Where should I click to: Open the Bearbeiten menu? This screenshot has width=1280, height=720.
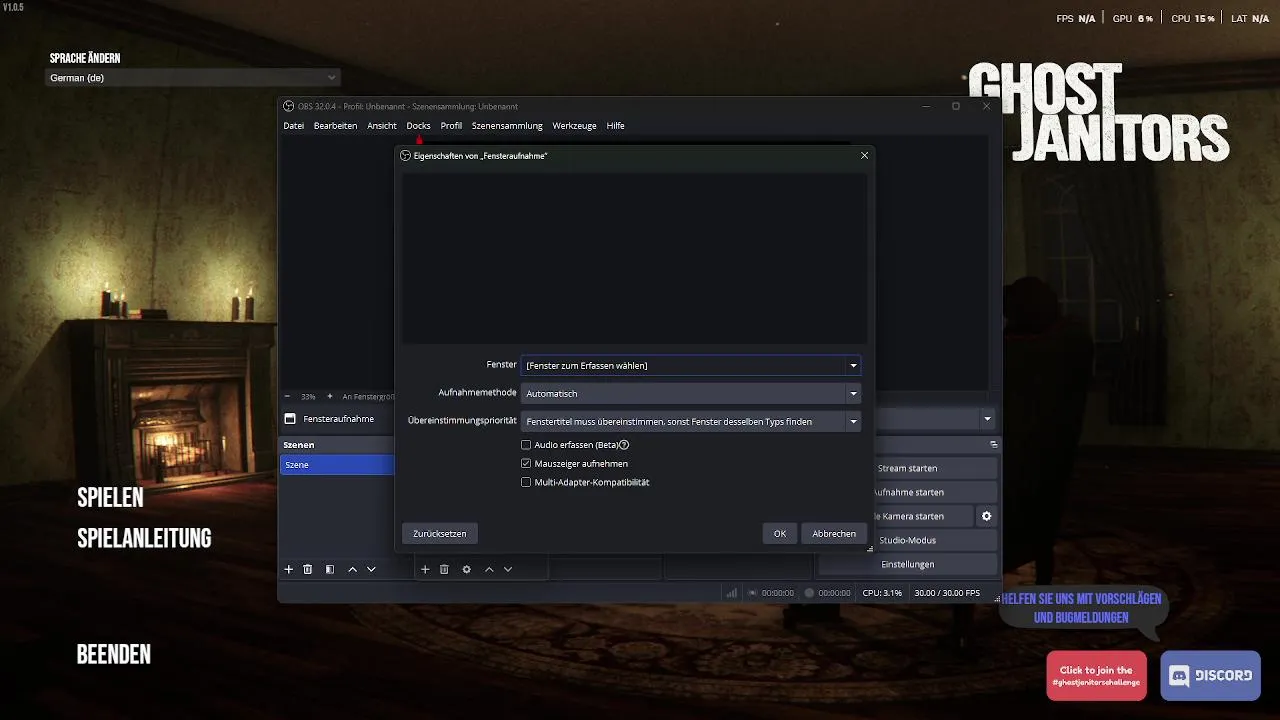click(335, 126)
